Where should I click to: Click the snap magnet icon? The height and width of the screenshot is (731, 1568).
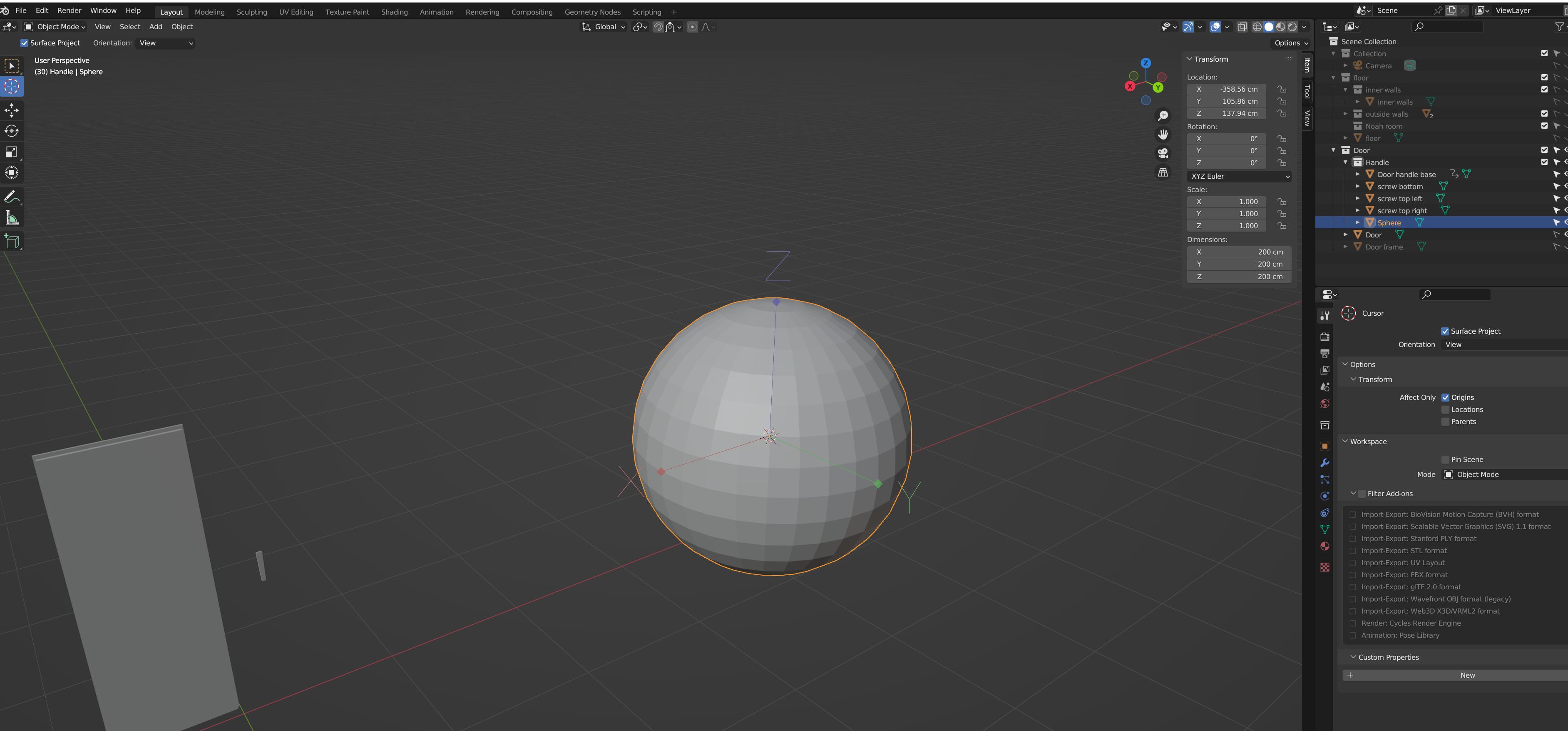tap(658, 27)
